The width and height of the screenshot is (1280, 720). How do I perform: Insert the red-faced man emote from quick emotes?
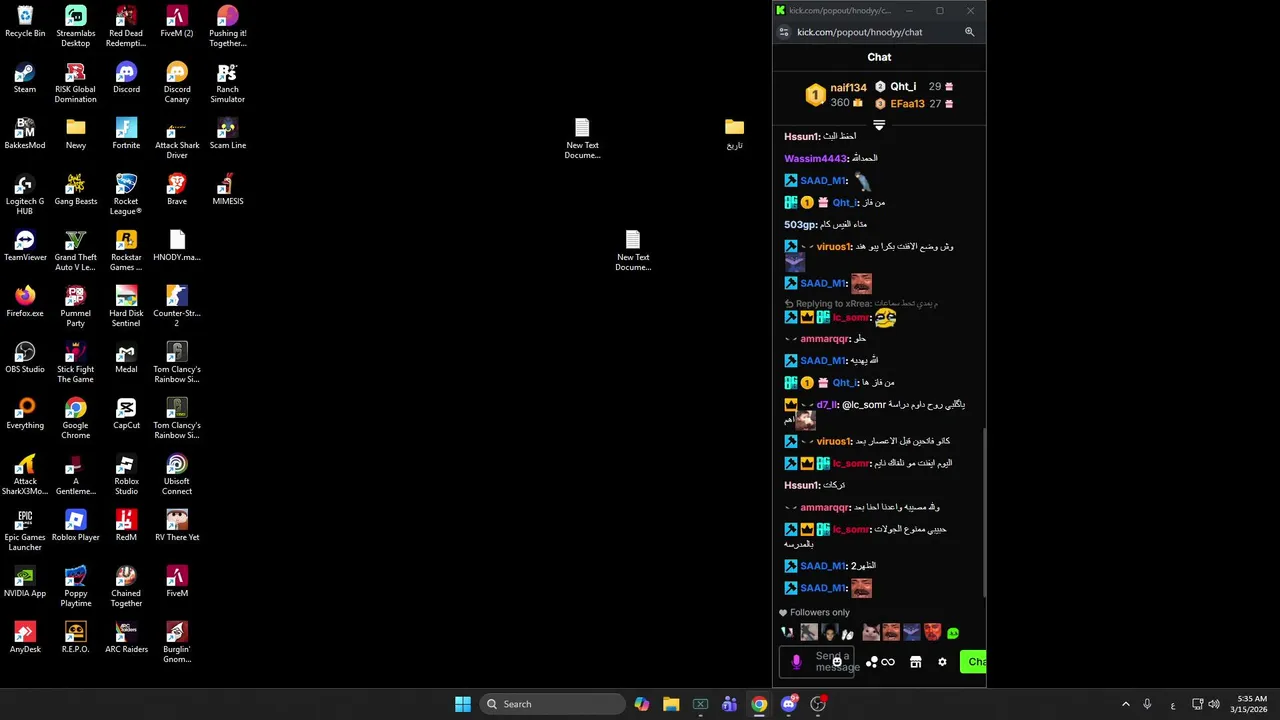coord(932,632)
